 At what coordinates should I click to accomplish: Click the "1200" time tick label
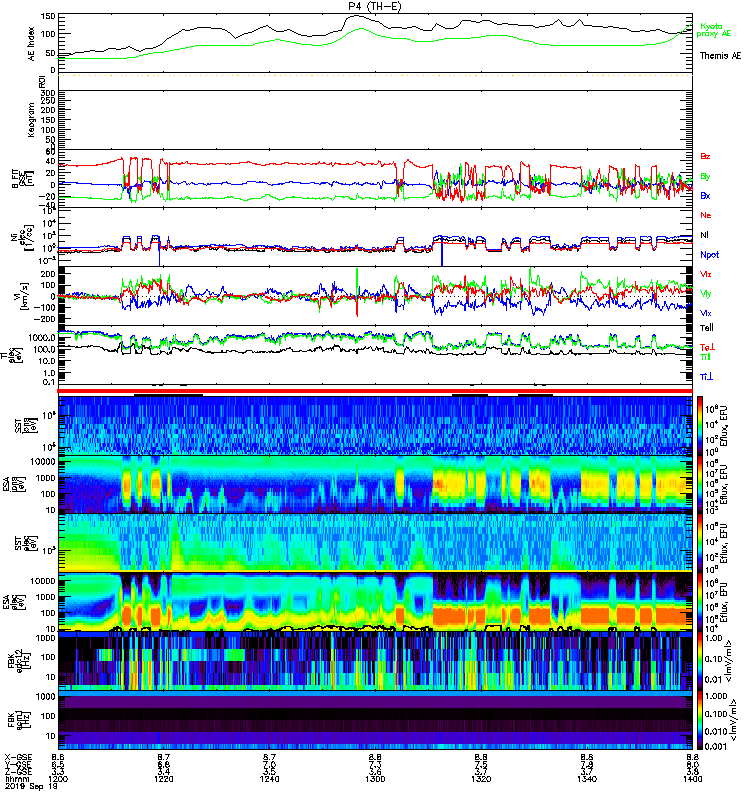coord(58,779)
